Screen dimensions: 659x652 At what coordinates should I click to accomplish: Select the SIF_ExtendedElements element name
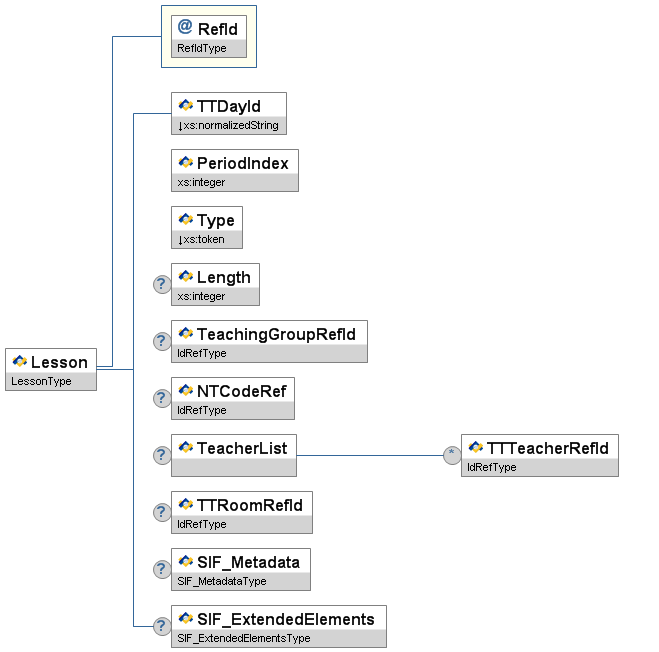tap(285, 619)
